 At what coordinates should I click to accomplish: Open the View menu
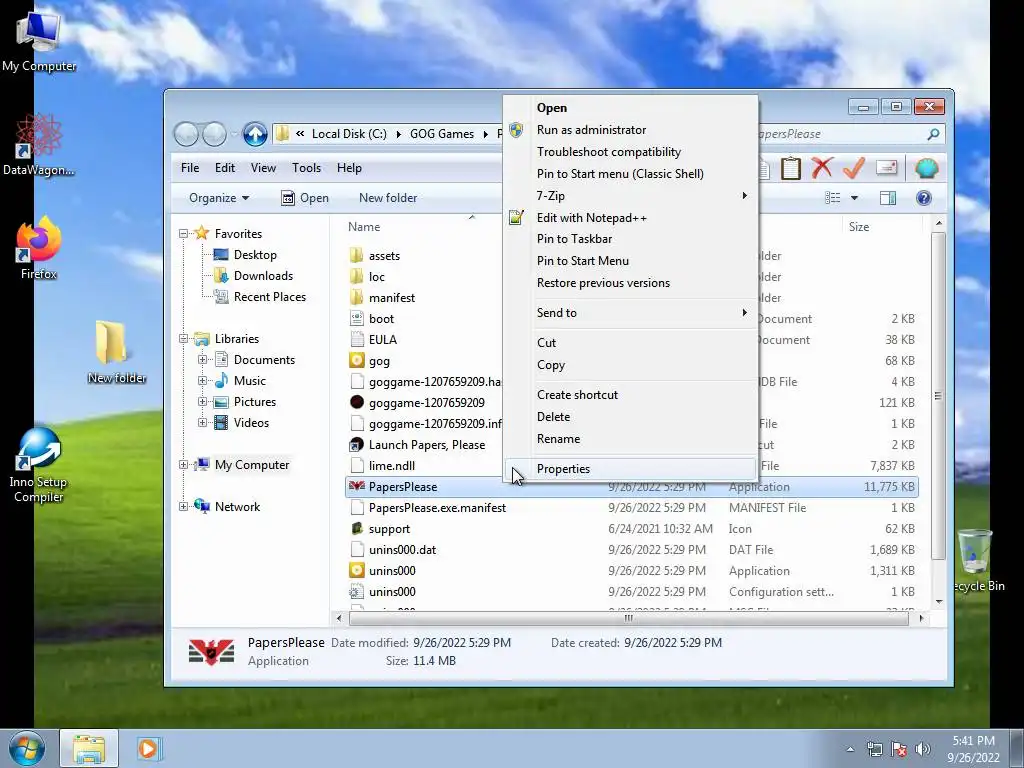(263, 168)
